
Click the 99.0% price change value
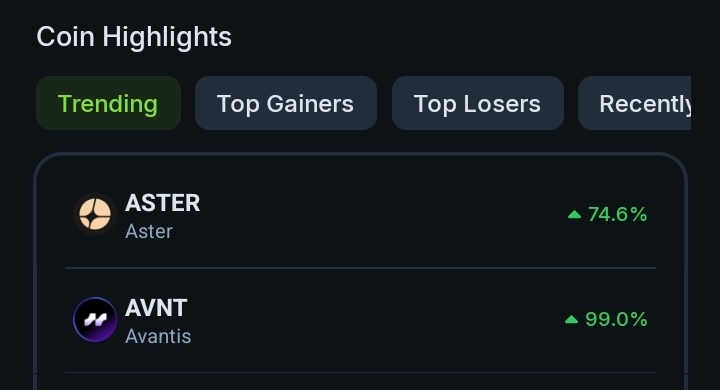point(616,319)
